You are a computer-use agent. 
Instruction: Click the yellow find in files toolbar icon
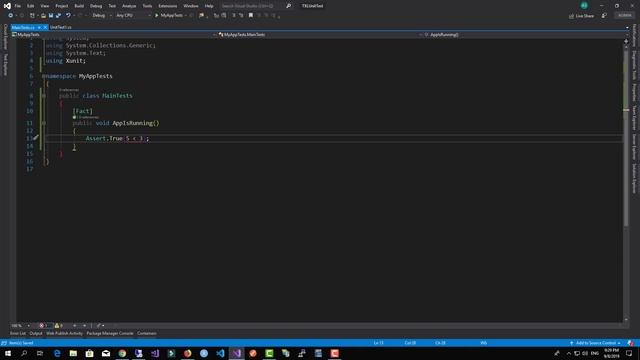(202, 16)
